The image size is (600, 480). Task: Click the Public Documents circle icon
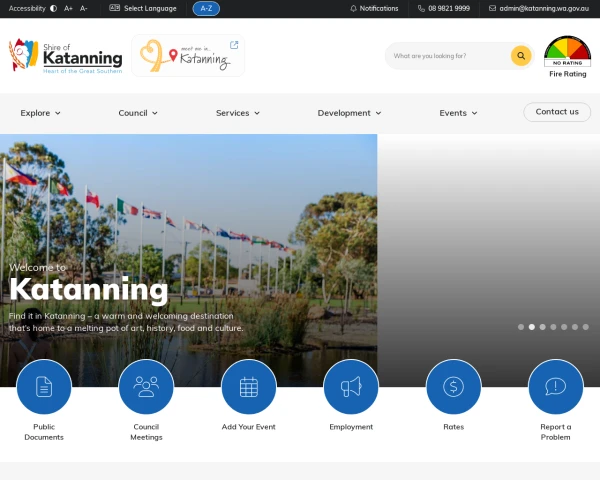point(44,387)
